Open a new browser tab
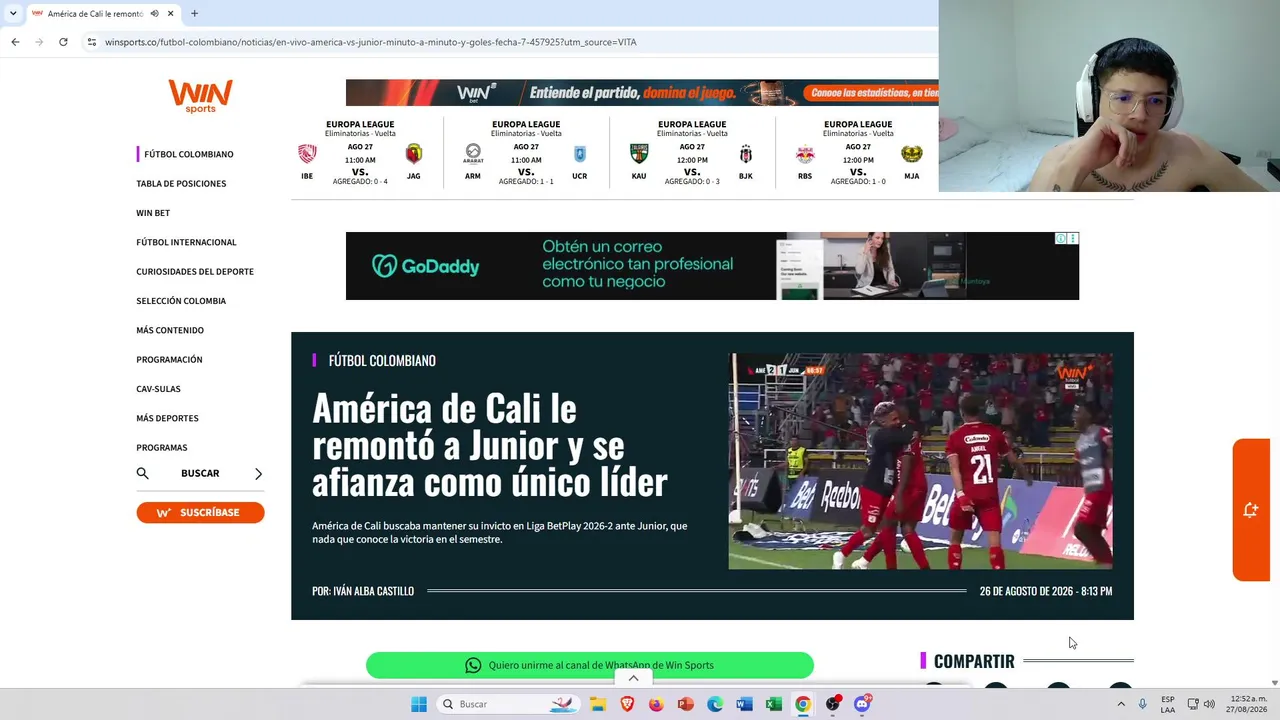 point(194,14)
